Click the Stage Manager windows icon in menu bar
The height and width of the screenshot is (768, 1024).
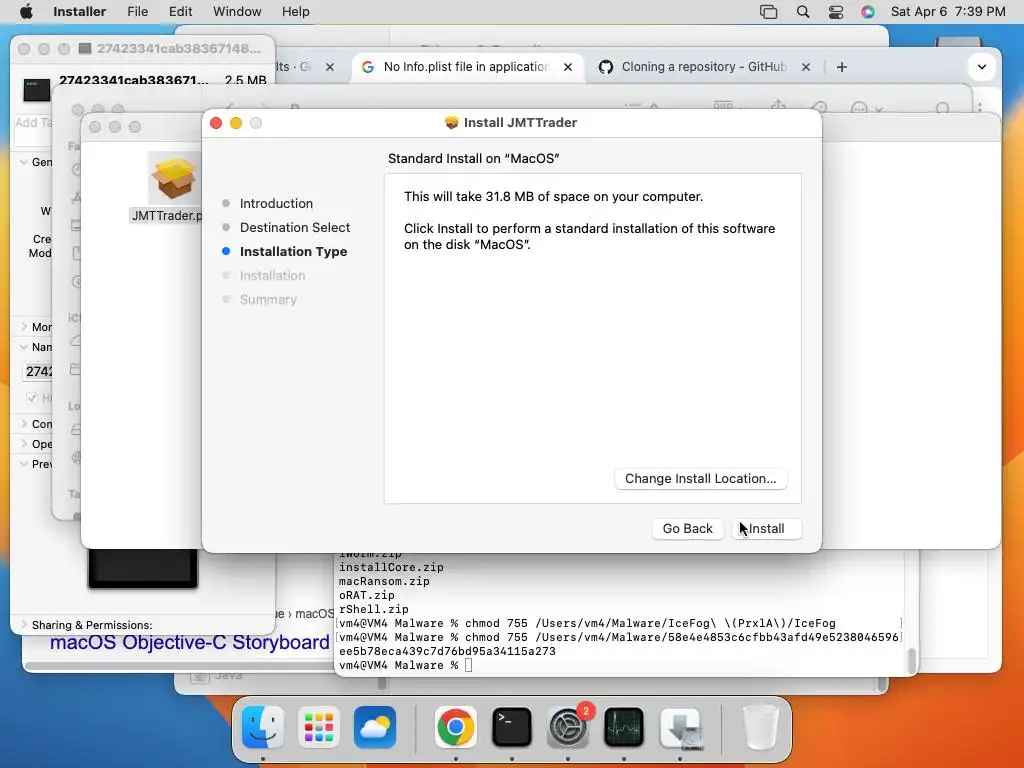pyautogui.click(x=769, y=12)
